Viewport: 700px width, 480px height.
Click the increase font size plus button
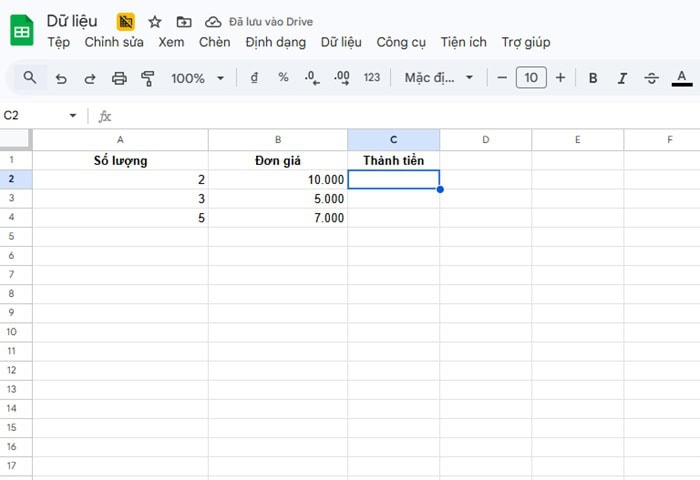tap(560, 78)
